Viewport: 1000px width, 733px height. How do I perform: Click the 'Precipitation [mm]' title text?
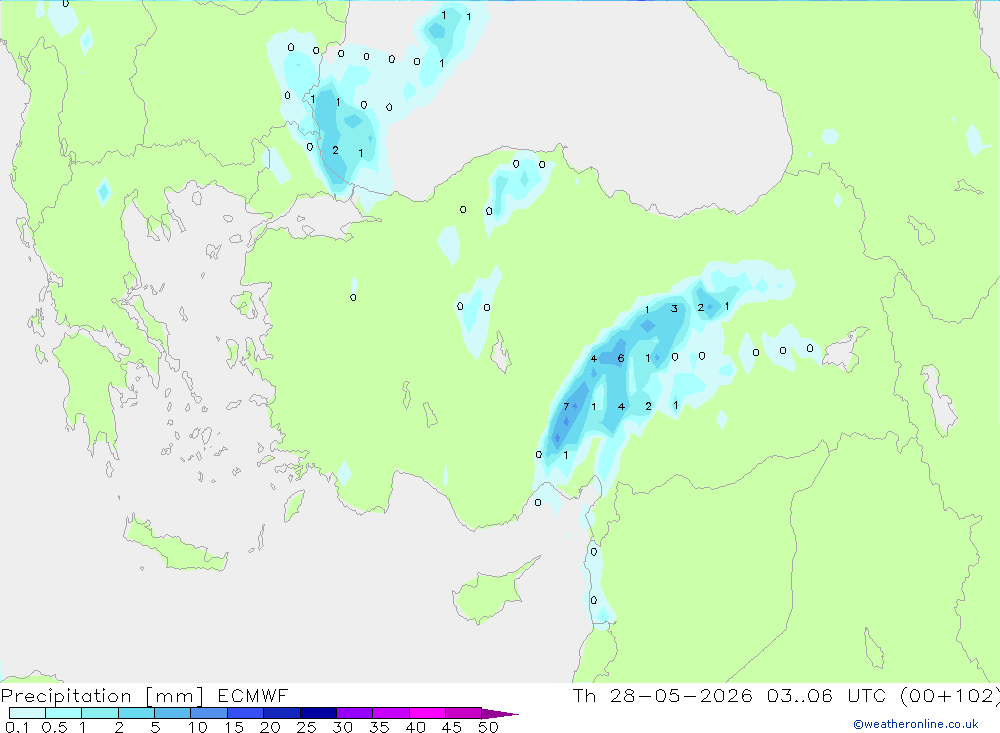coord(102,696)
